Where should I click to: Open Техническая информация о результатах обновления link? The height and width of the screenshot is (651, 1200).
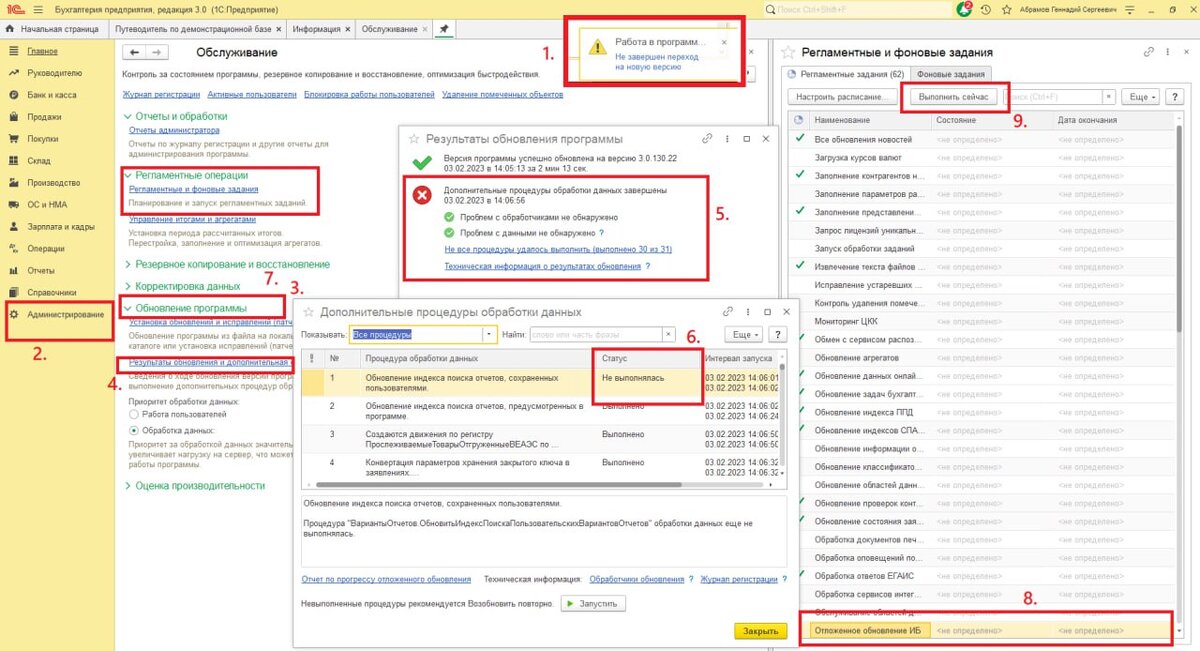543,266
